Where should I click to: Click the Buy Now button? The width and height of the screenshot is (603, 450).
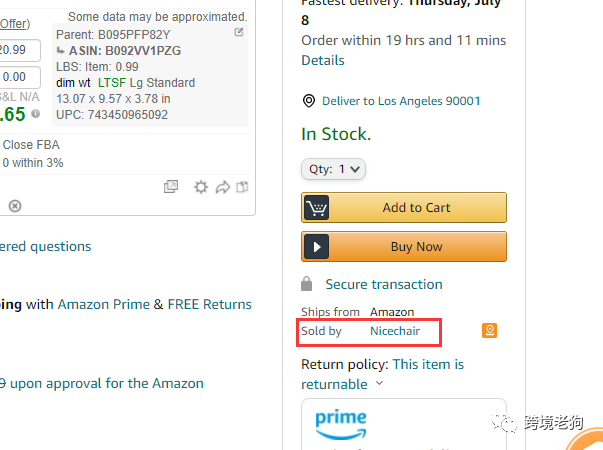(x=404, y=246)
